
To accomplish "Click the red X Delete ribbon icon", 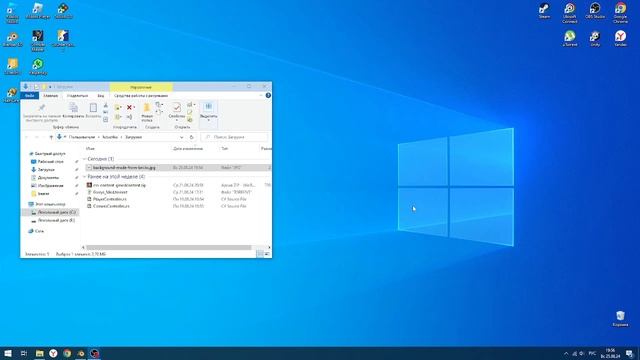I will click(129, 107).
